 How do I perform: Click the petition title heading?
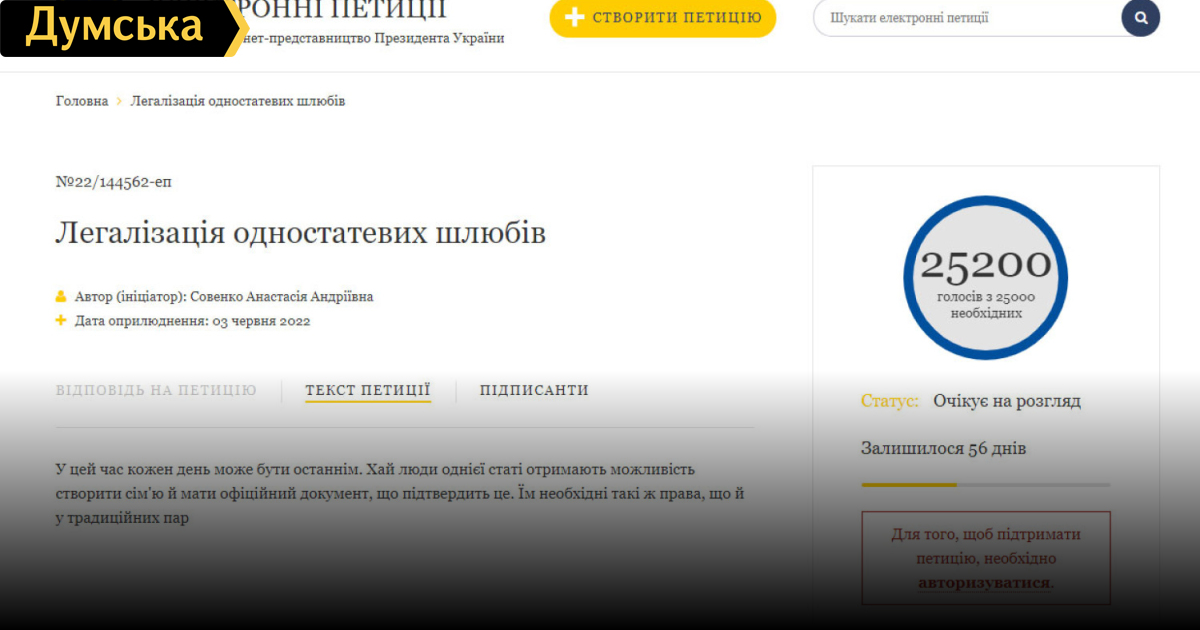300,233
